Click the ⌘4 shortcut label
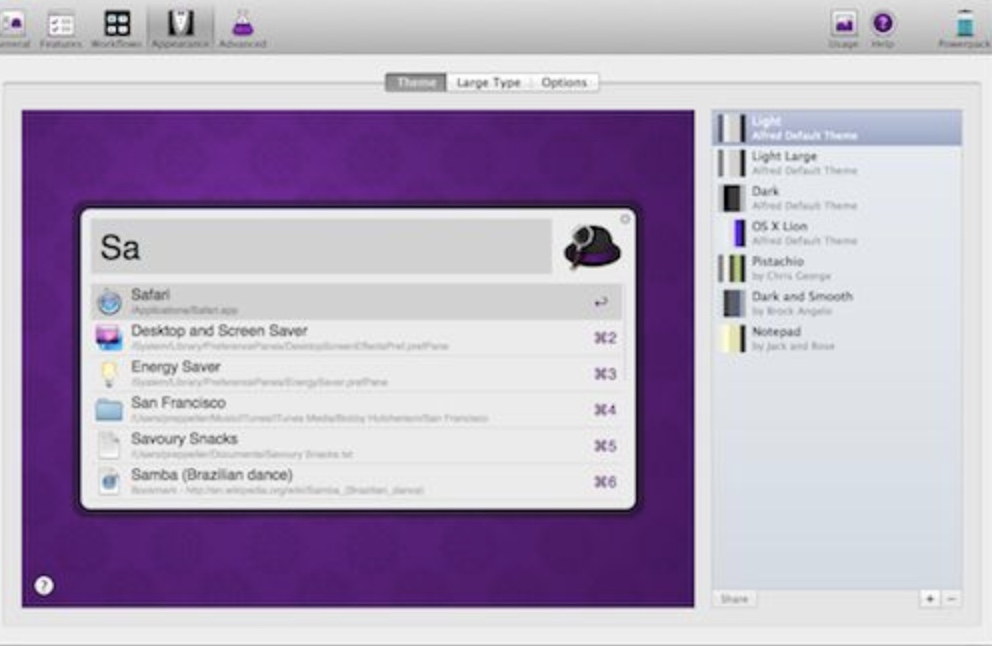 tap(605, 410)
